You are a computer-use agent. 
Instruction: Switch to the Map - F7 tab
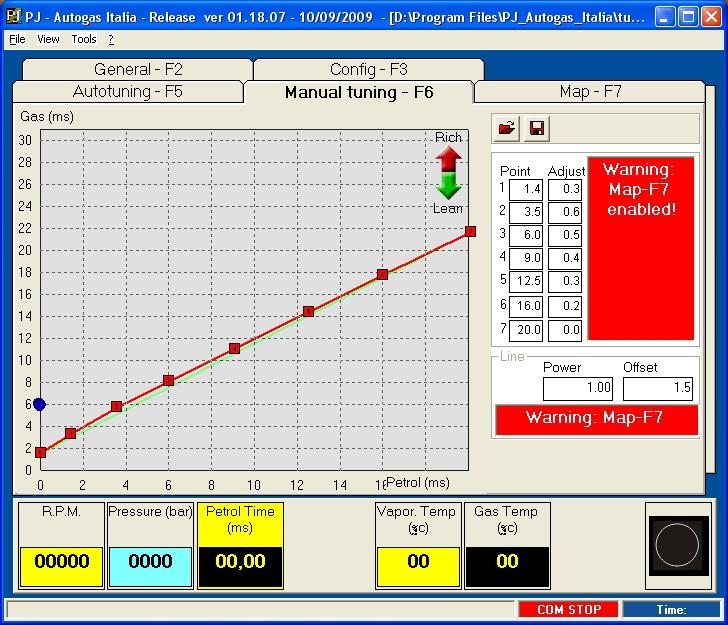coord(590,92)
